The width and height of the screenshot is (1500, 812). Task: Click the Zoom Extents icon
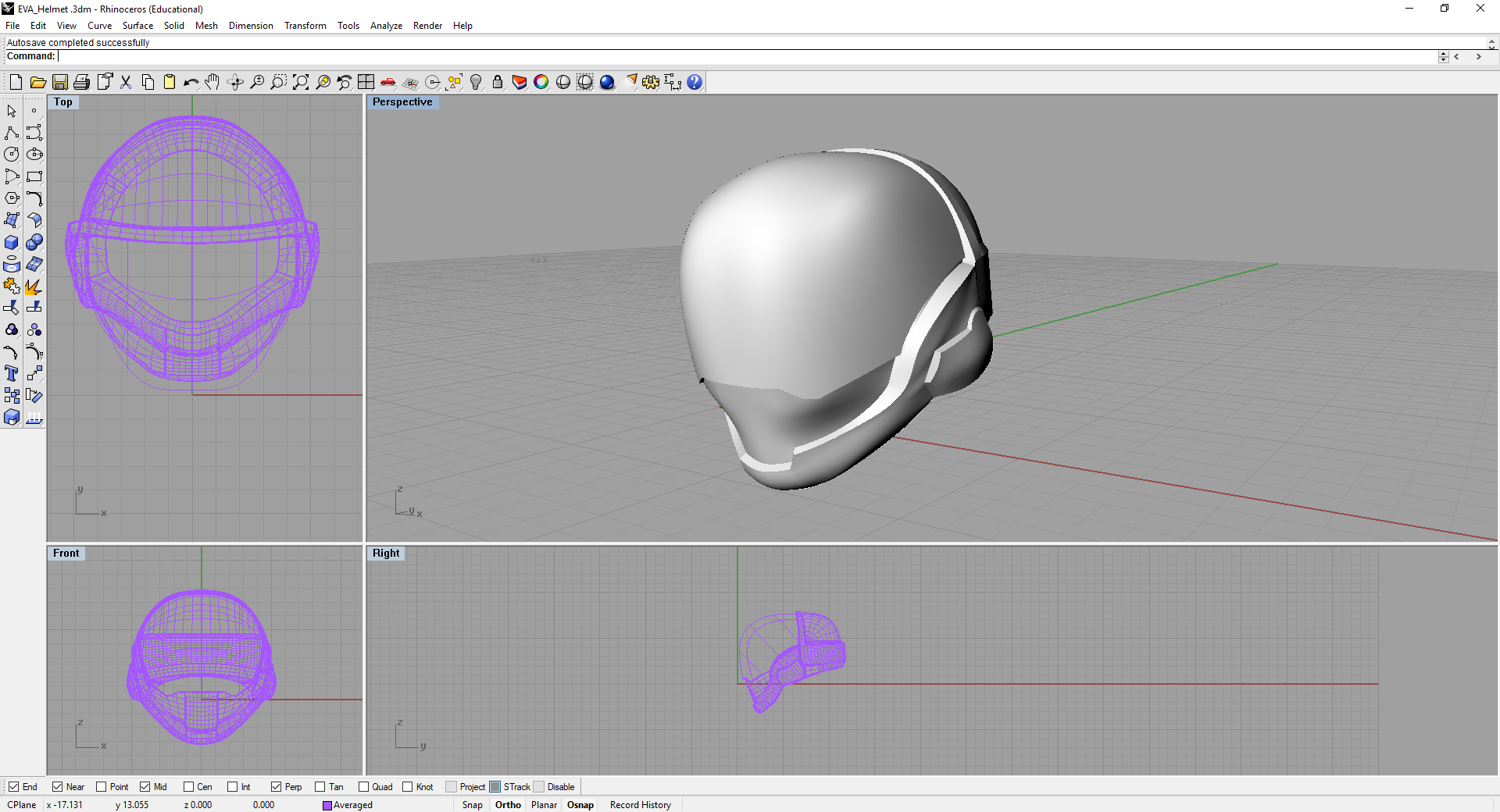click(301, 82)
